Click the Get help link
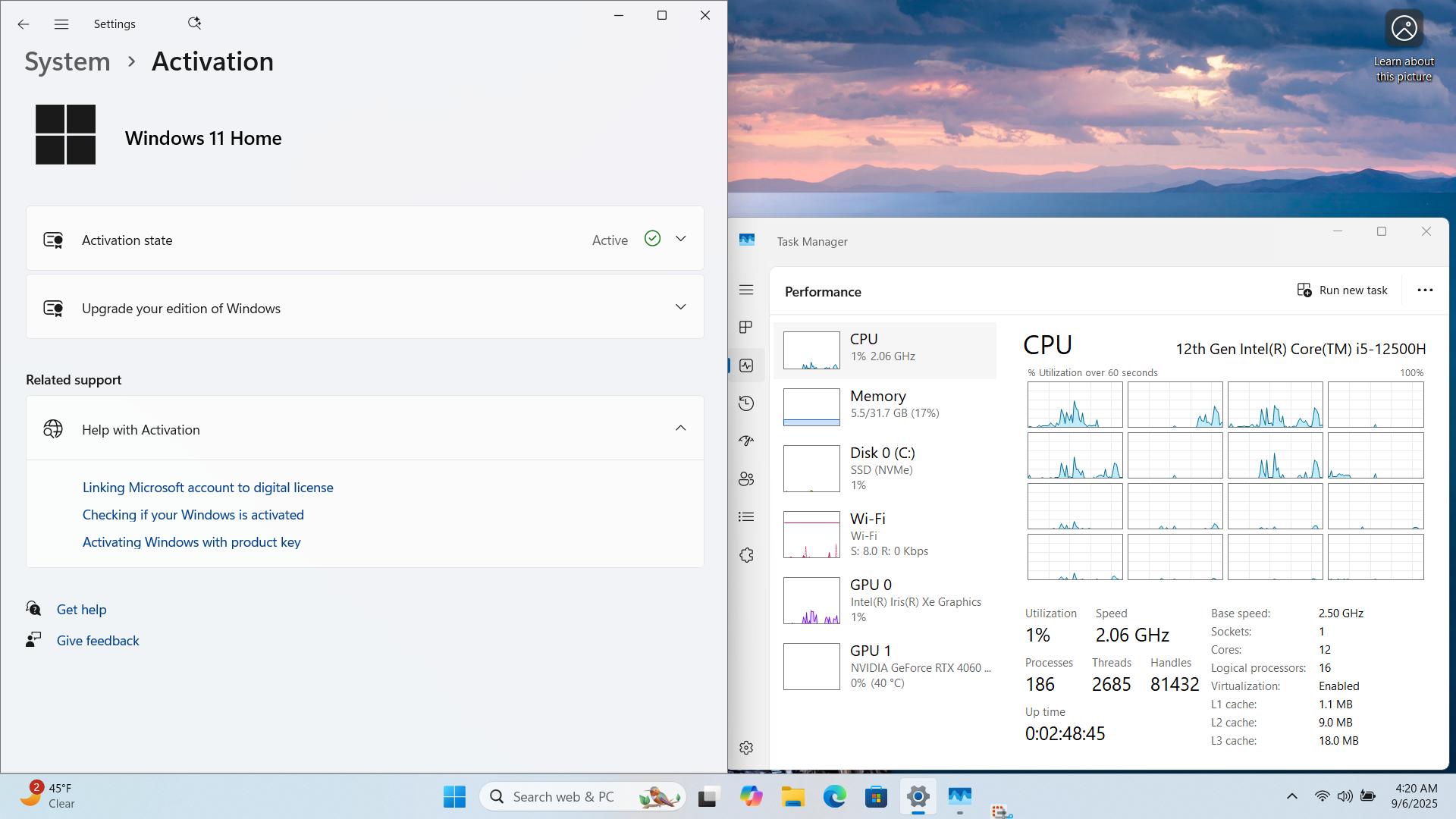 point(81,610)
